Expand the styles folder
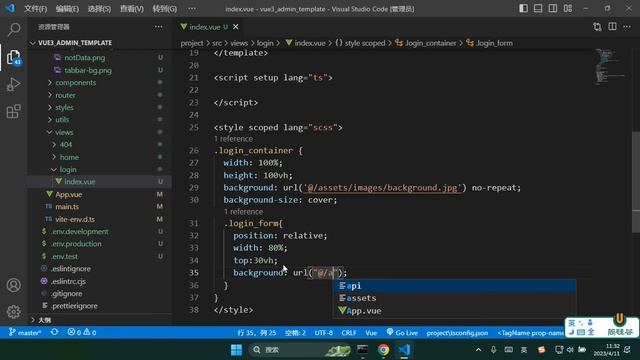Image resolution: width=640 pixels, height=360 pixels. point(64,107)
